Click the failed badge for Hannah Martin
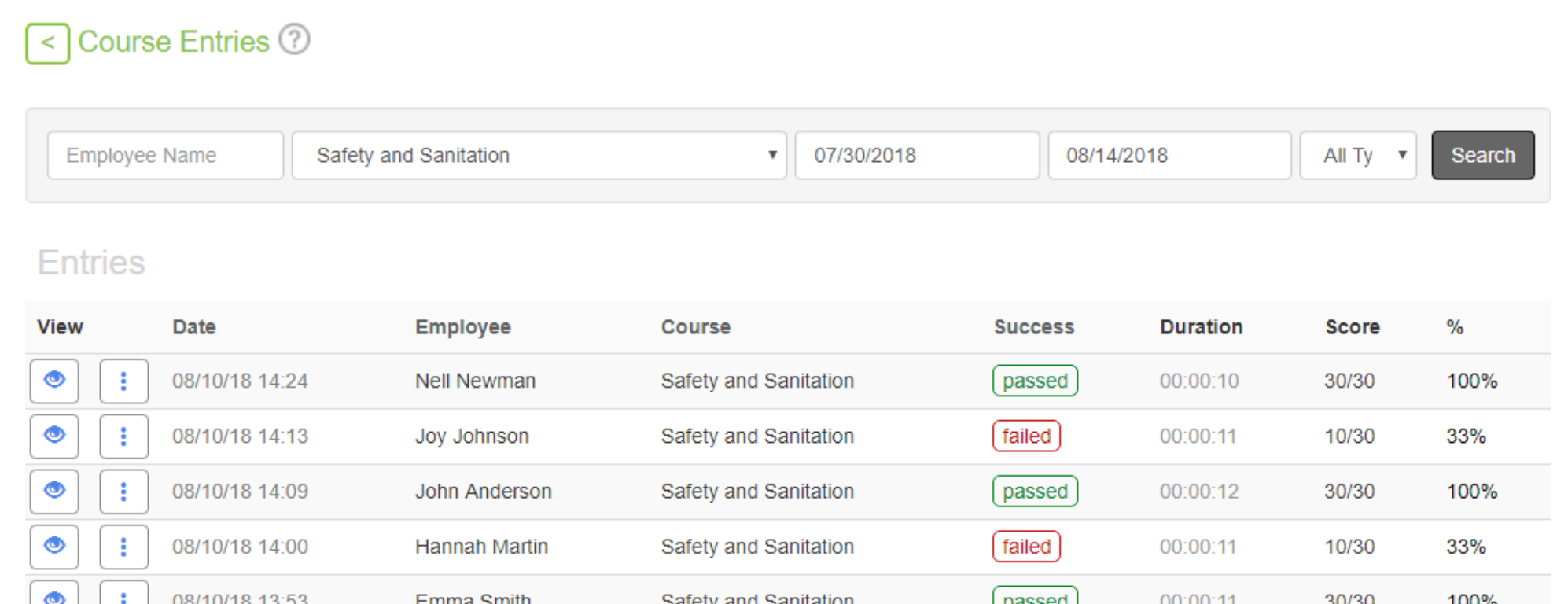This screenshot has width=1568, height=604. [x=1026, y=546]
